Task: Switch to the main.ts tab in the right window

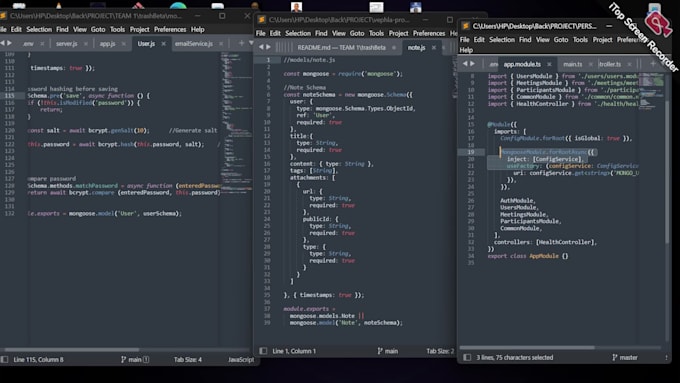Action: [x=572, y=64]
